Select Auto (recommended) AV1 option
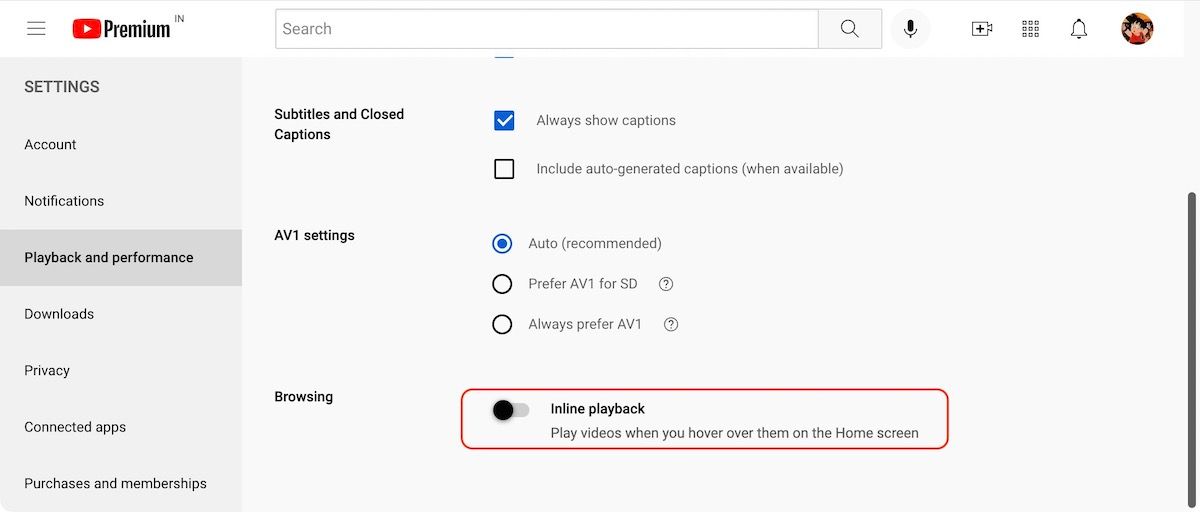Viewport: 1200px width, 512px height. (x=502, y=243)
